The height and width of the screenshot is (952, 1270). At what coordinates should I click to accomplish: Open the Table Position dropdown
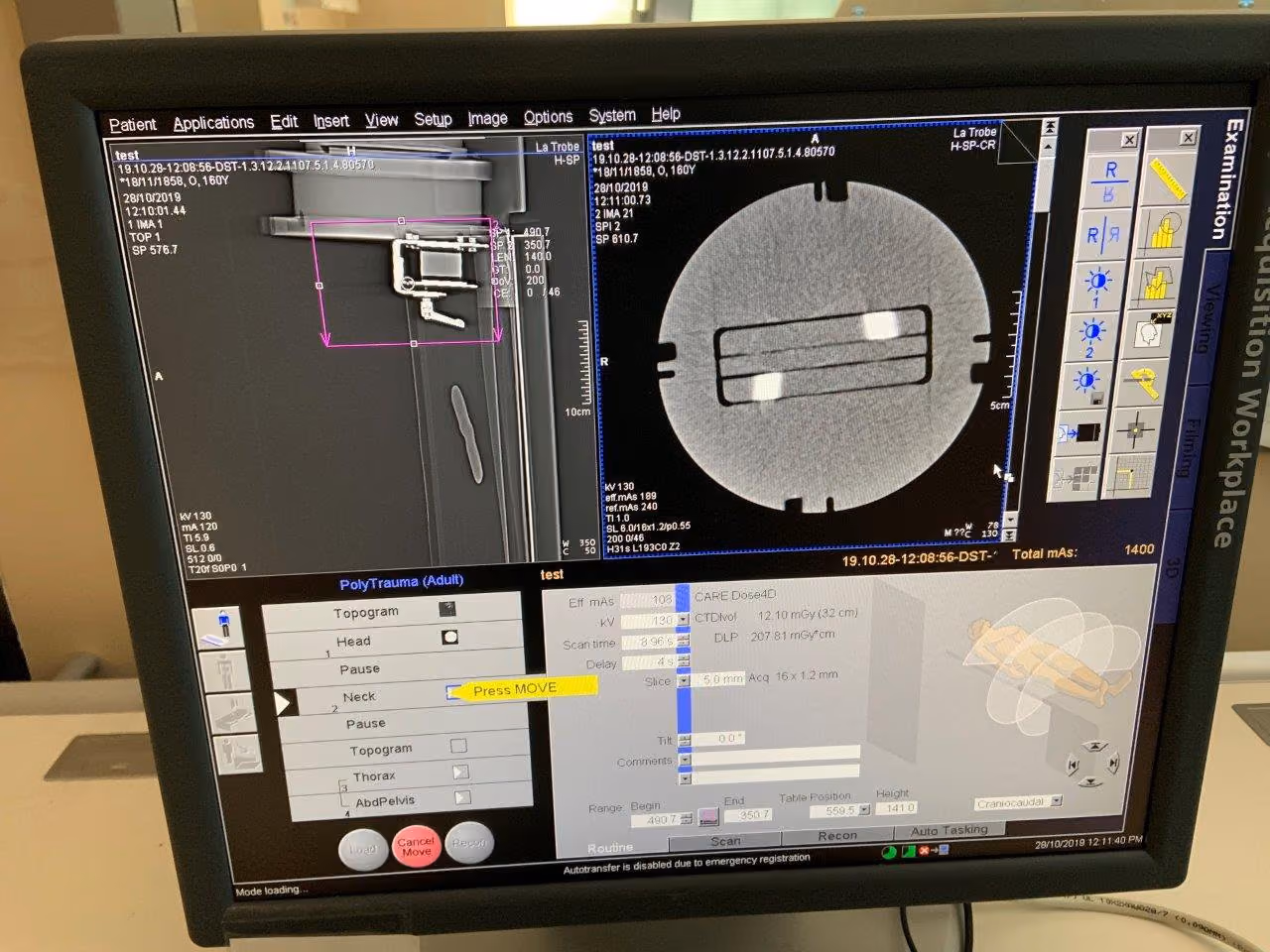864,809
